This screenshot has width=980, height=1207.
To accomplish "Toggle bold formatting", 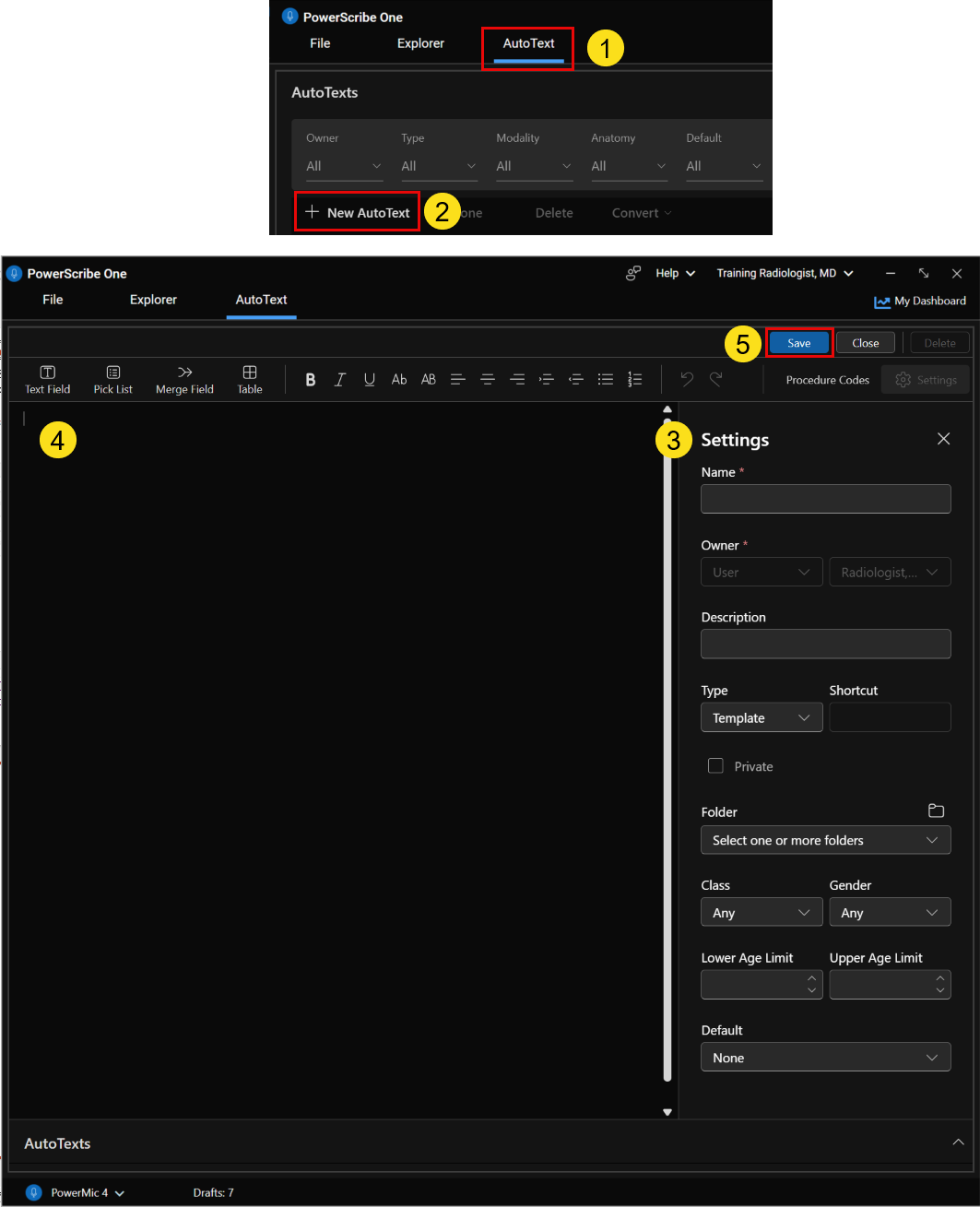I will (311, 380).
